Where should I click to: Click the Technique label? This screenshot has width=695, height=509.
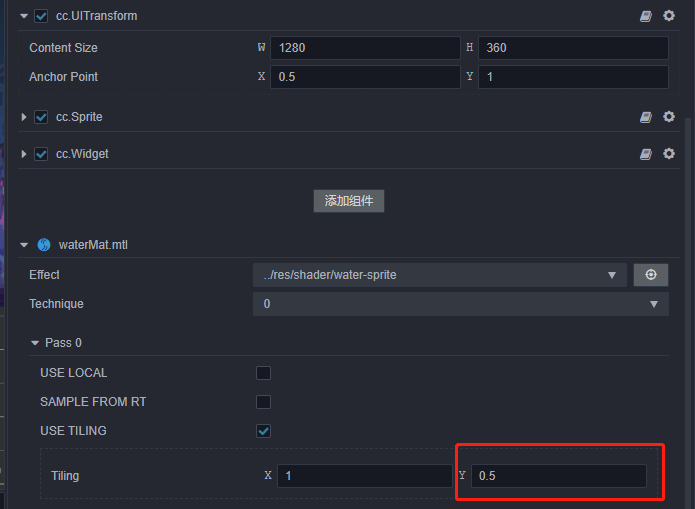(56, 304)
